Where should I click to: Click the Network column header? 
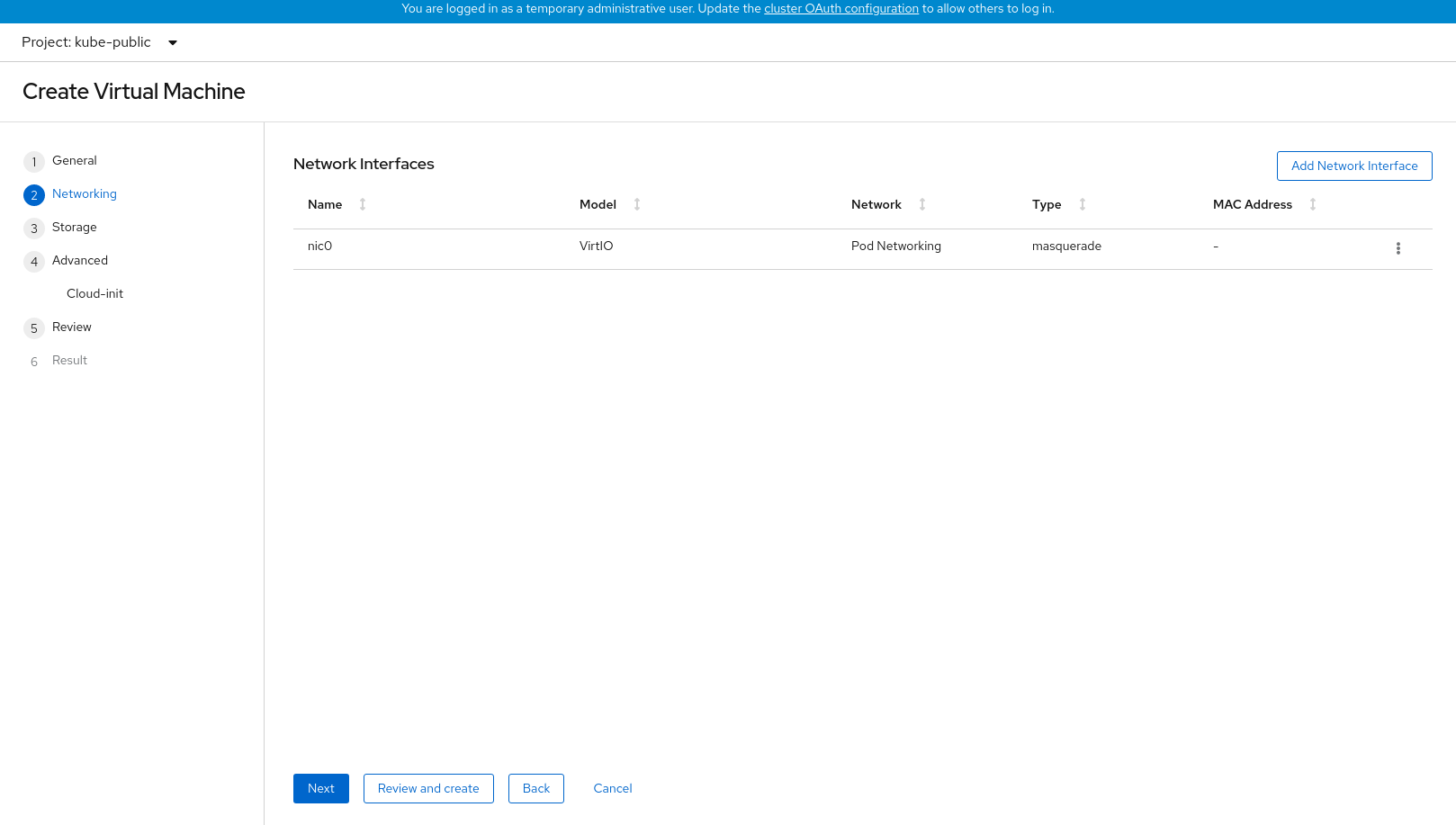point(876,204)
